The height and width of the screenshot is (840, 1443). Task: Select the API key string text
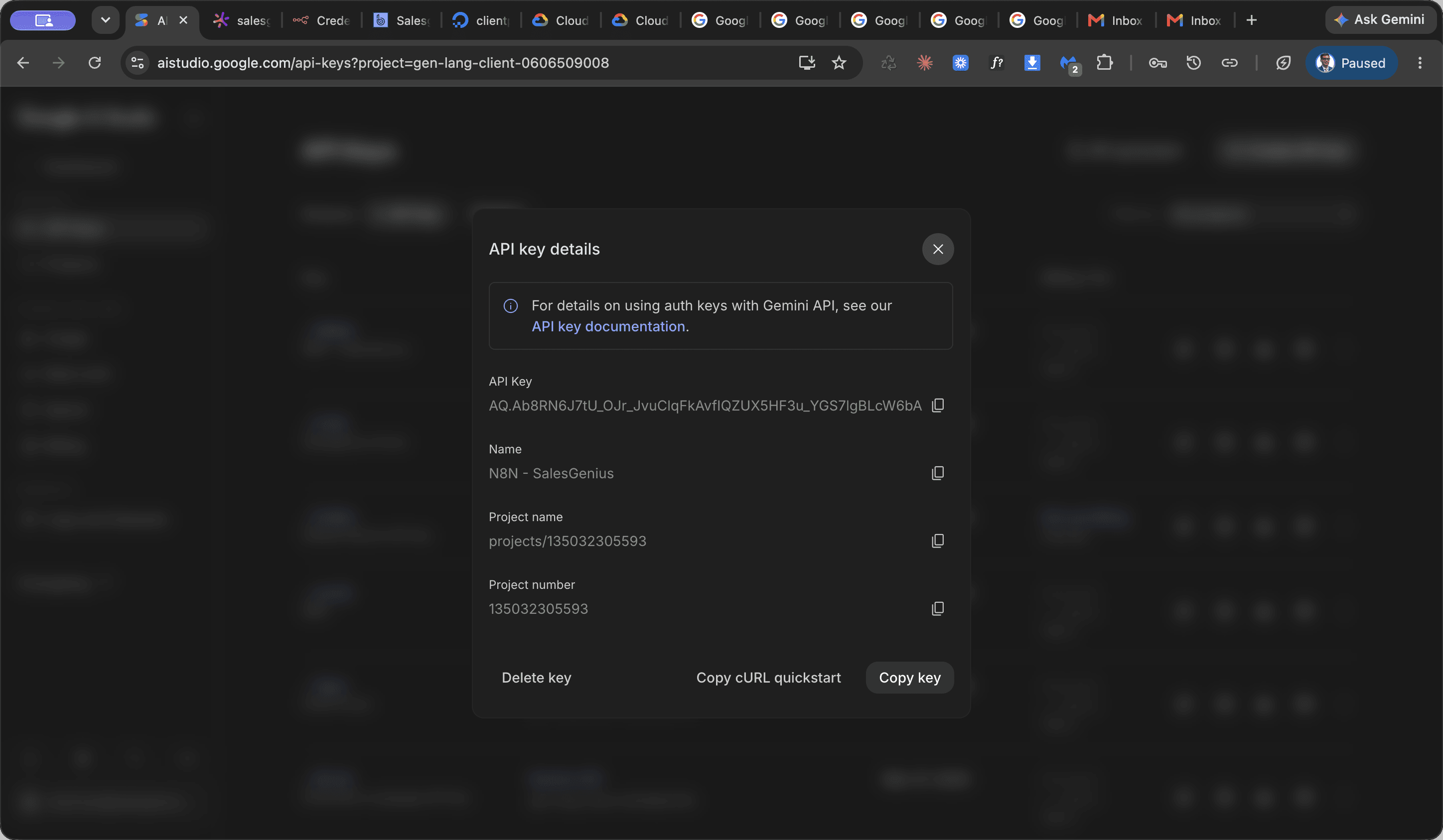[705, 406]
